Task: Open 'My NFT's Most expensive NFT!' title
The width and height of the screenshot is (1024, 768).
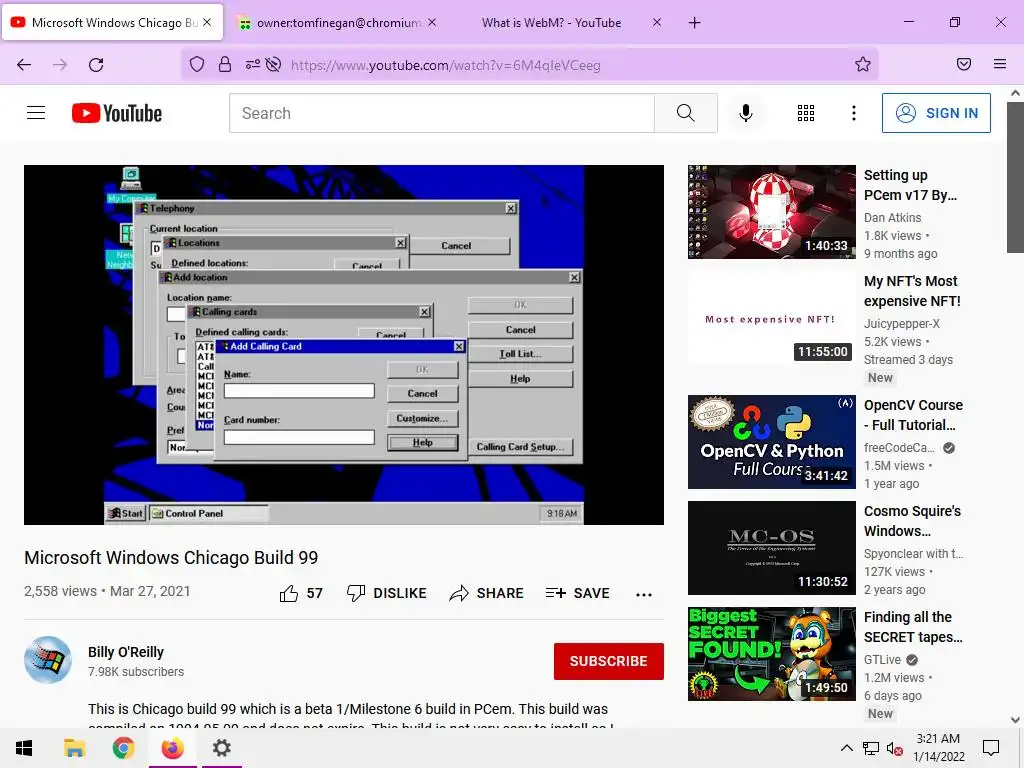Action: 912,291
